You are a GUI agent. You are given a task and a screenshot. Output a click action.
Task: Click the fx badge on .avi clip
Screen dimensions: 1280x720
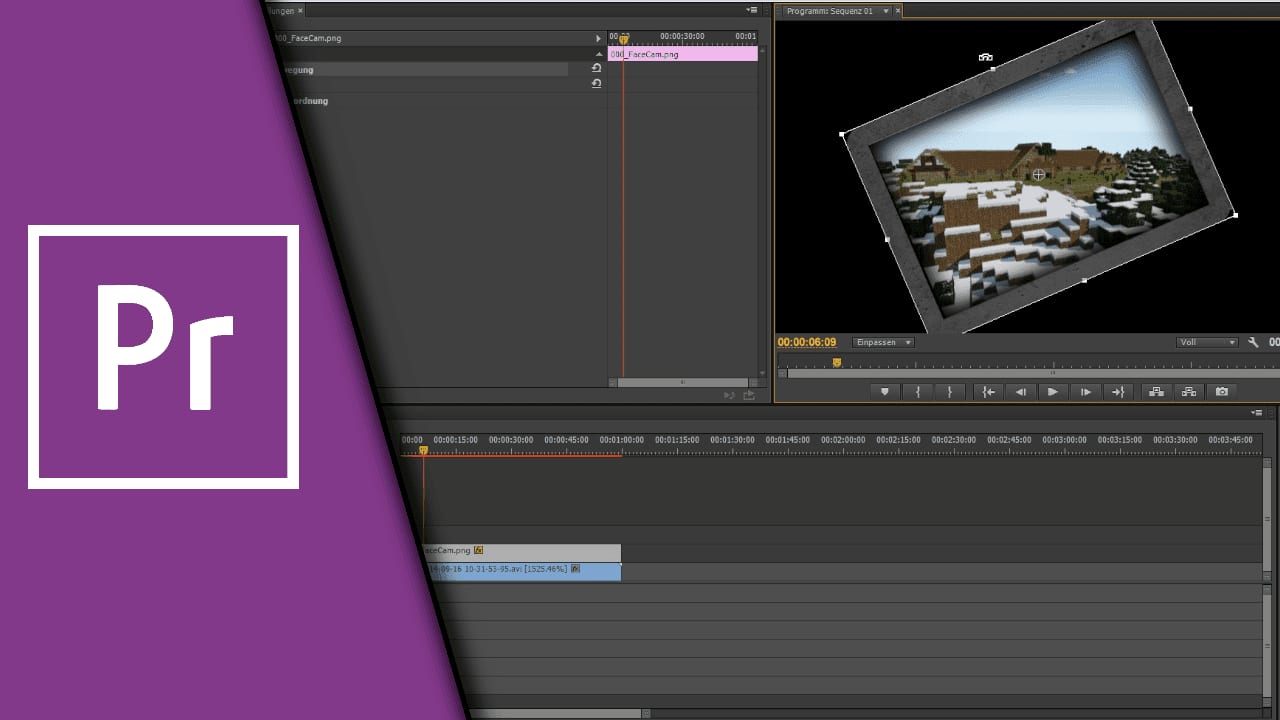pyautogui.click(x=575, y=568)
